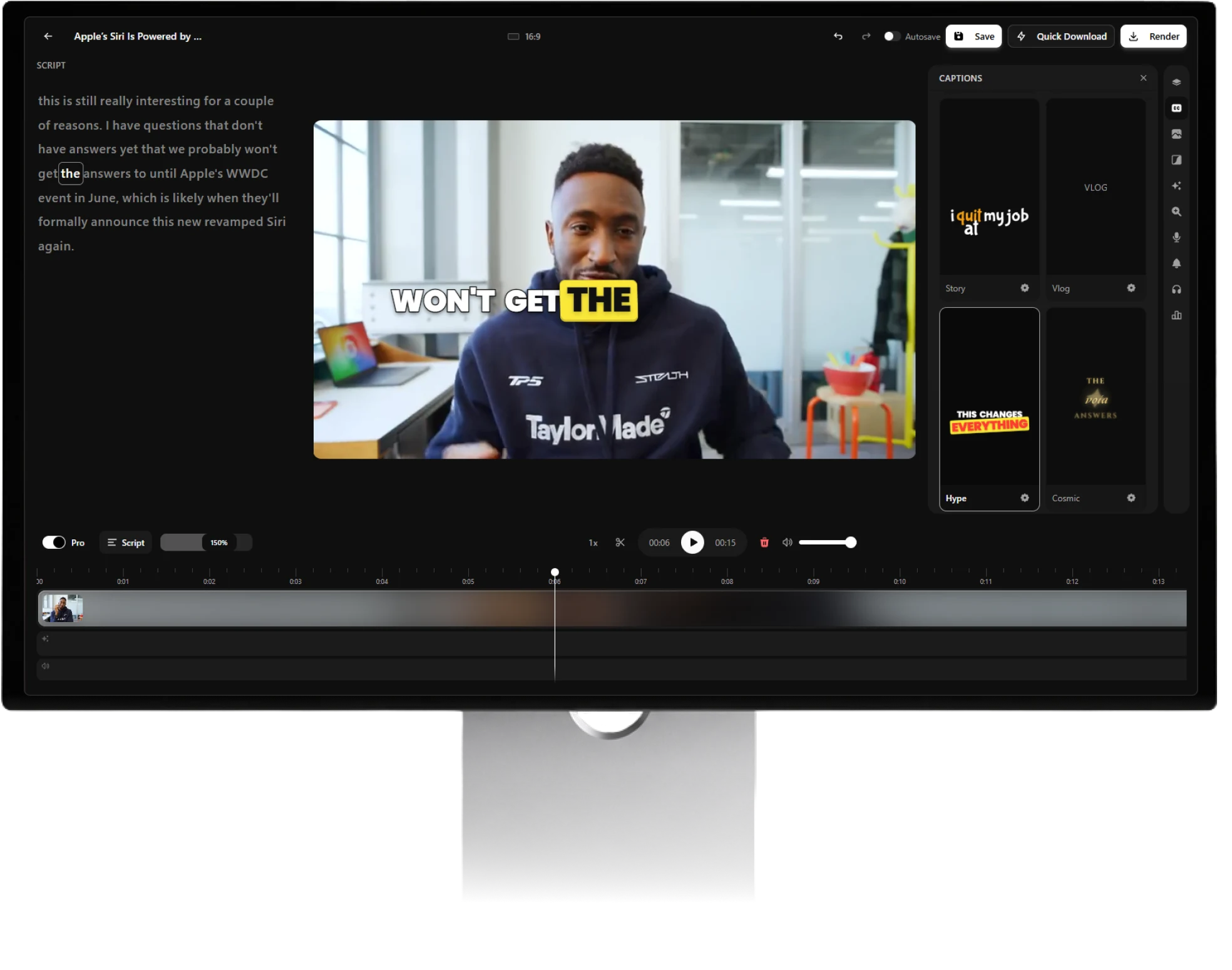
Task: Open the 16:9 aspect ratio selector
Action: pos(525,36)
